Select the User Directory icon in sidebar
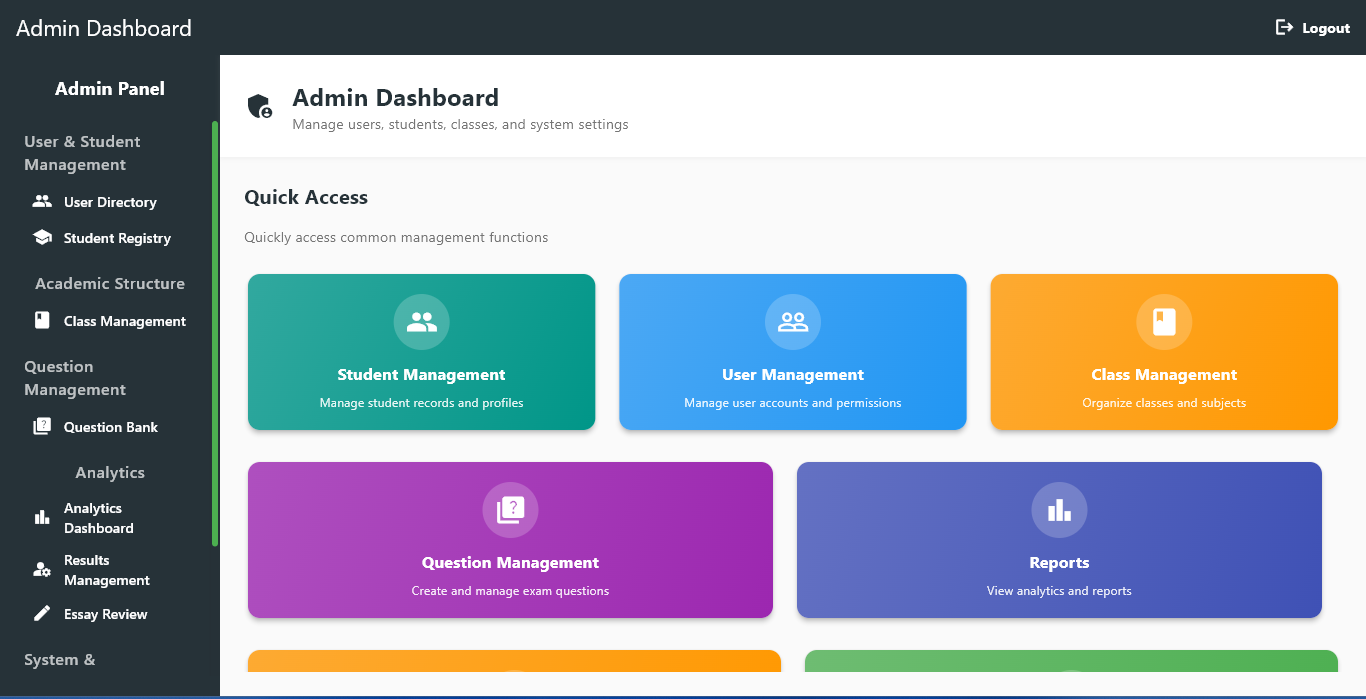Image resolution: width=1366 pixels, height=699 pixels. tap(42, 201)
